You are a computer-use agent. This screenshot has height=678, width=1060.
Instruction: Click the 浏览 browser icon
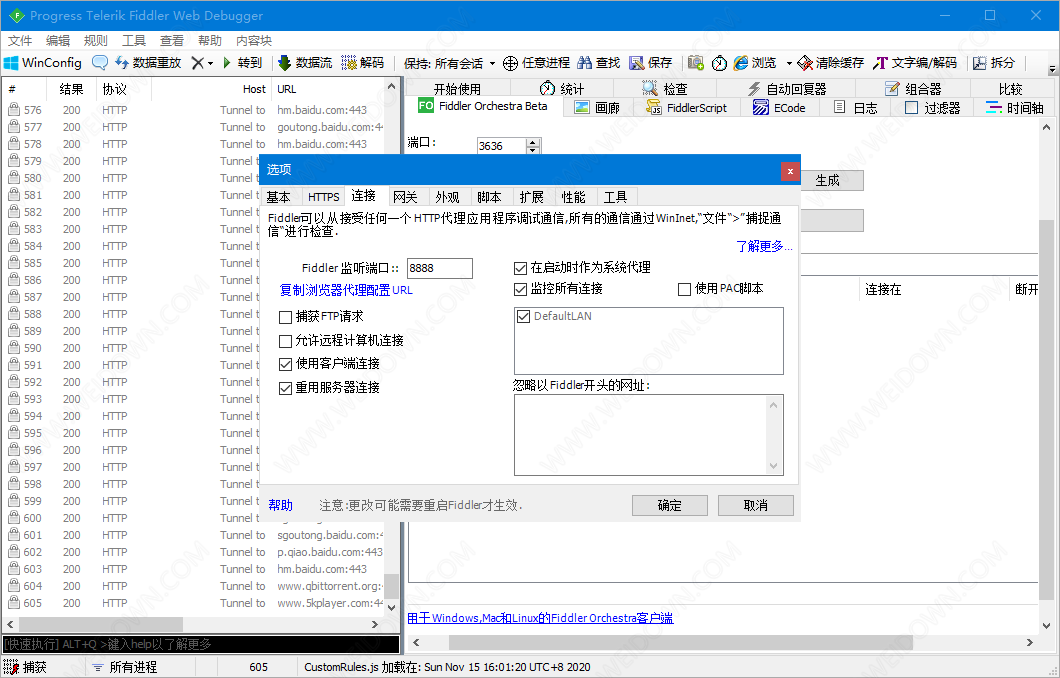741,63
